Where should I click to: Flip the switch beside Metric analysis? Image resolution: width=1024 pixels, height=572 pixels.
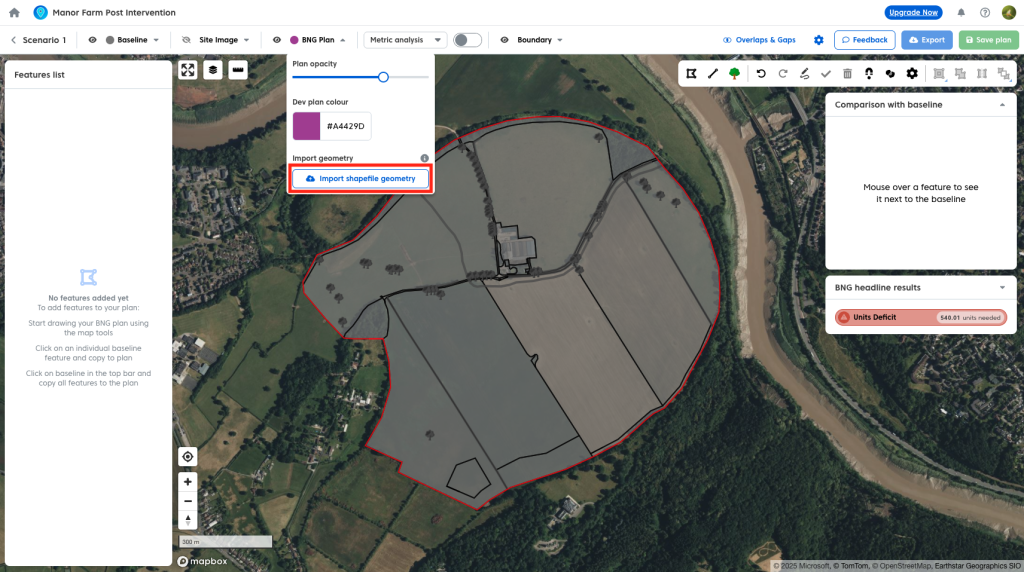point(467,40)
